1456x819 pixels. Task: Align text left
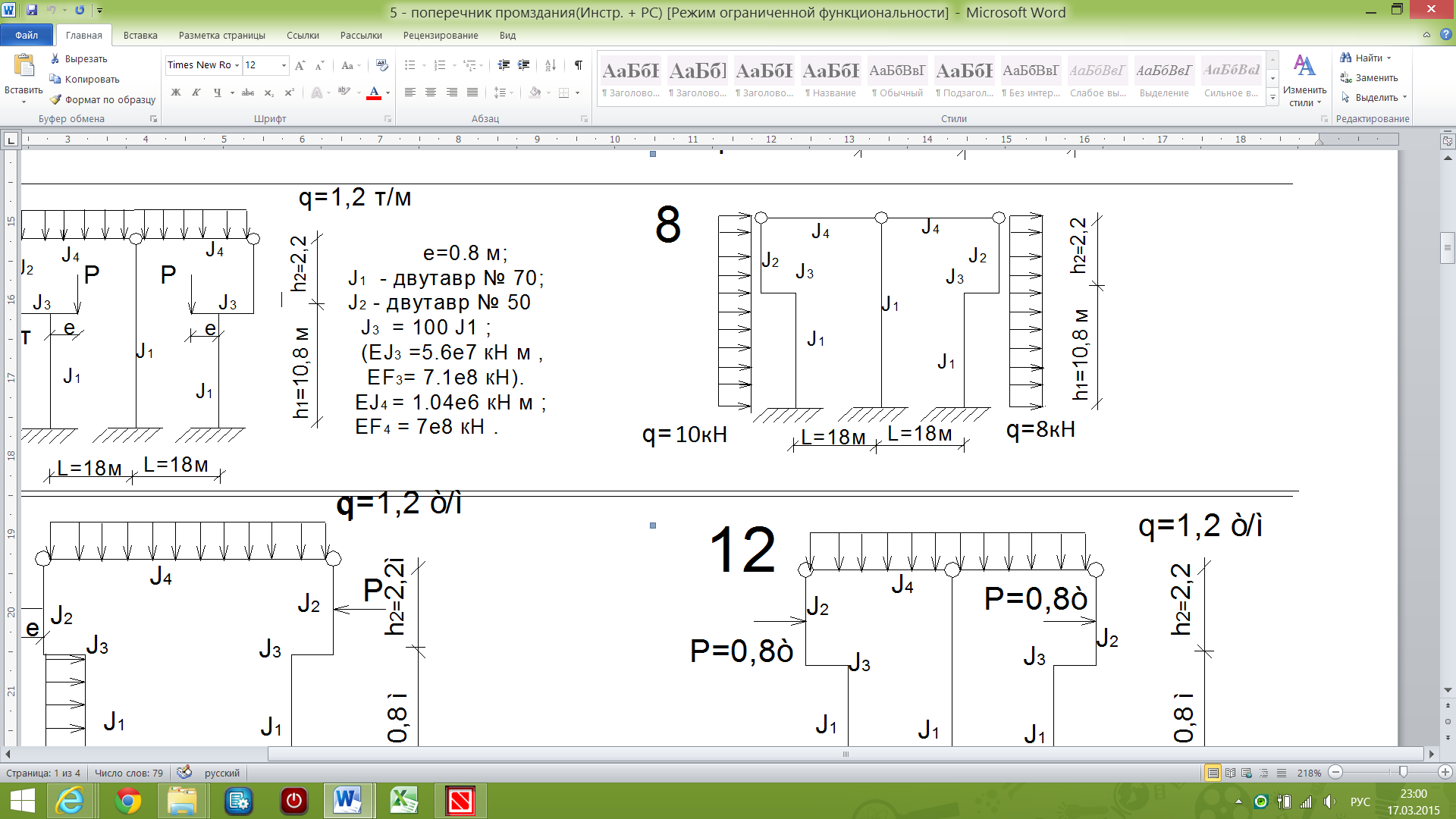pyautogui.click(x=410, y=93)
